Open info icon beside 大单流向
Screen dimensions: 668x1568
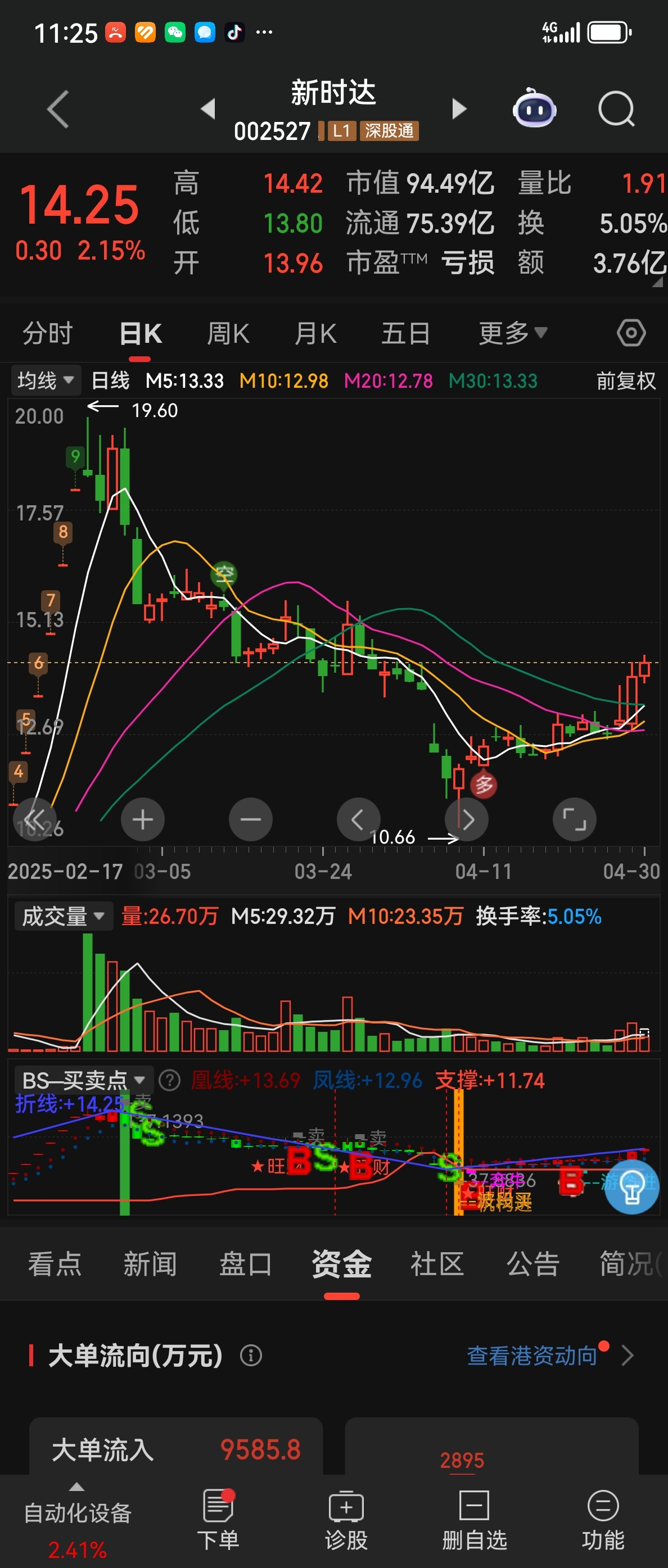point(251,1356)
